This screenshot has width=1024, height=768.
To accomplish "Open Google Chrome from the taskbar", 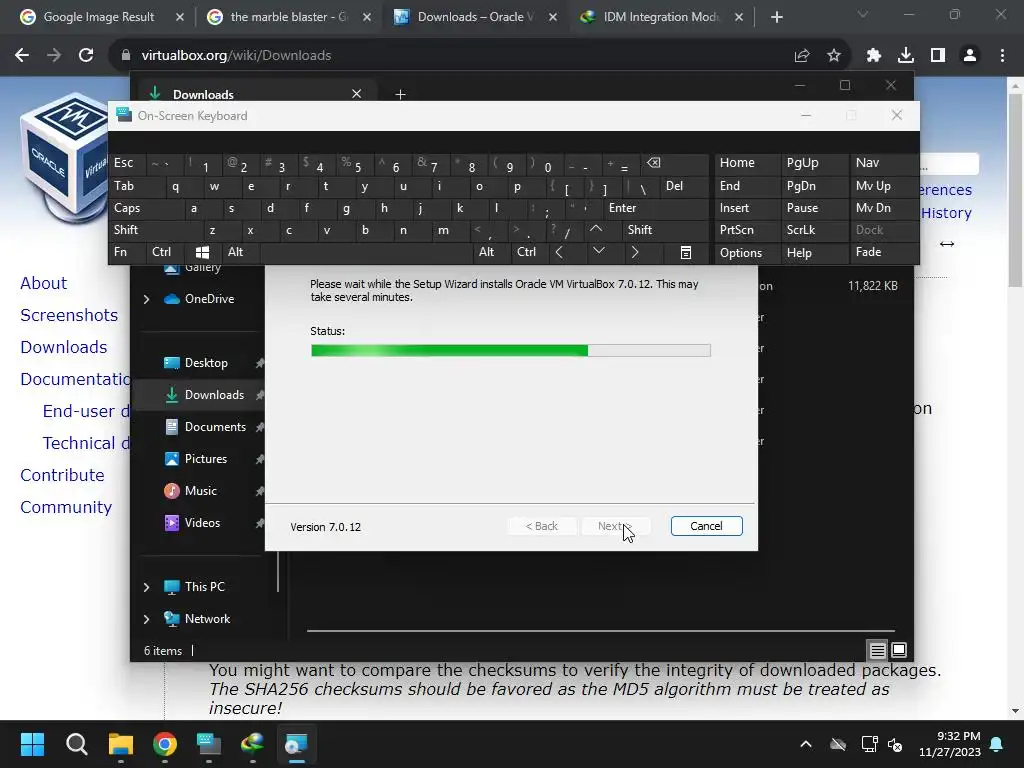I will coord(165,744).
